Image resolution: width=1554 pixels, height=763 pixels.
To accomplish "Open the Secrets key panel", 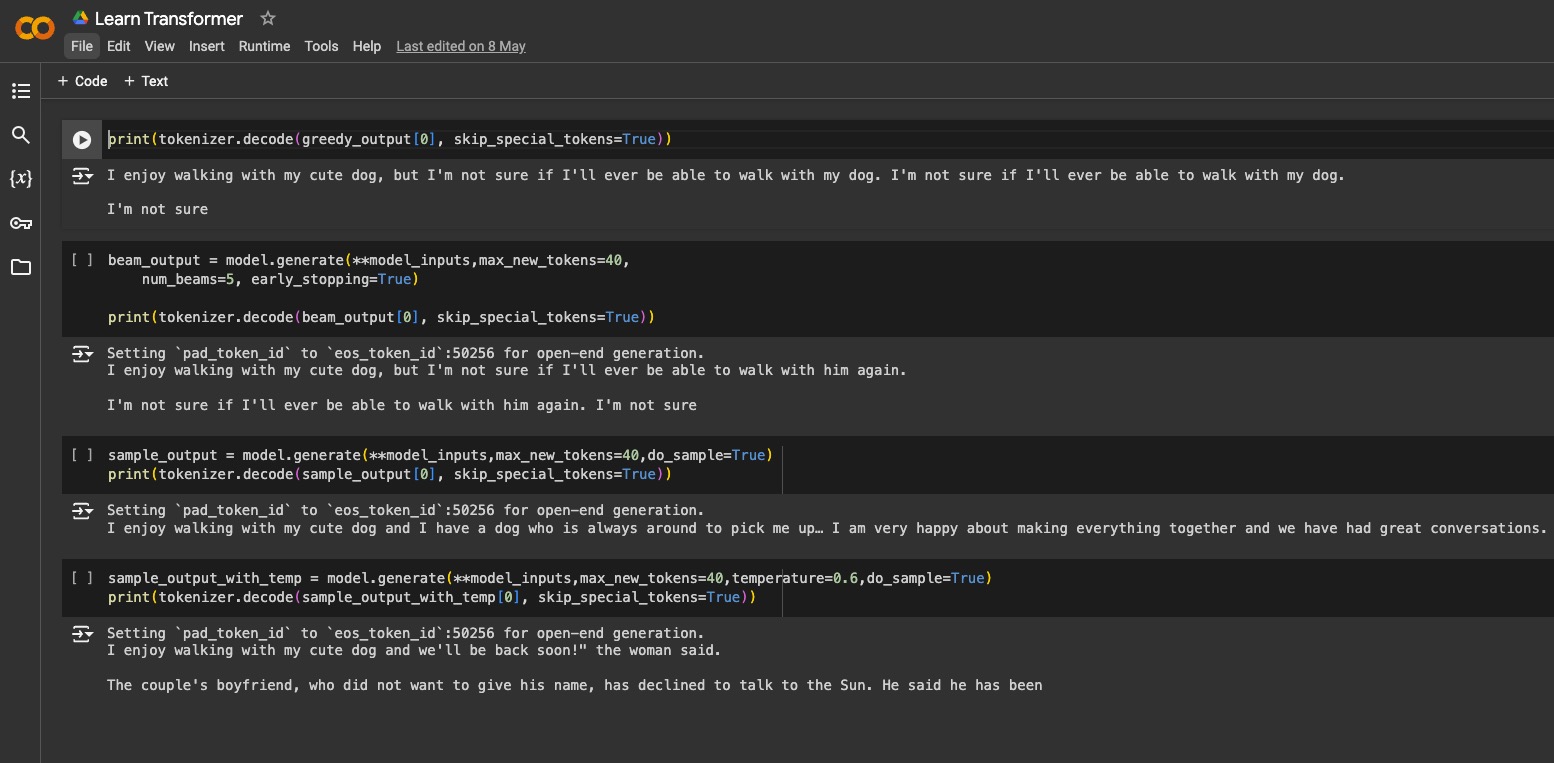I will (21, 223).
